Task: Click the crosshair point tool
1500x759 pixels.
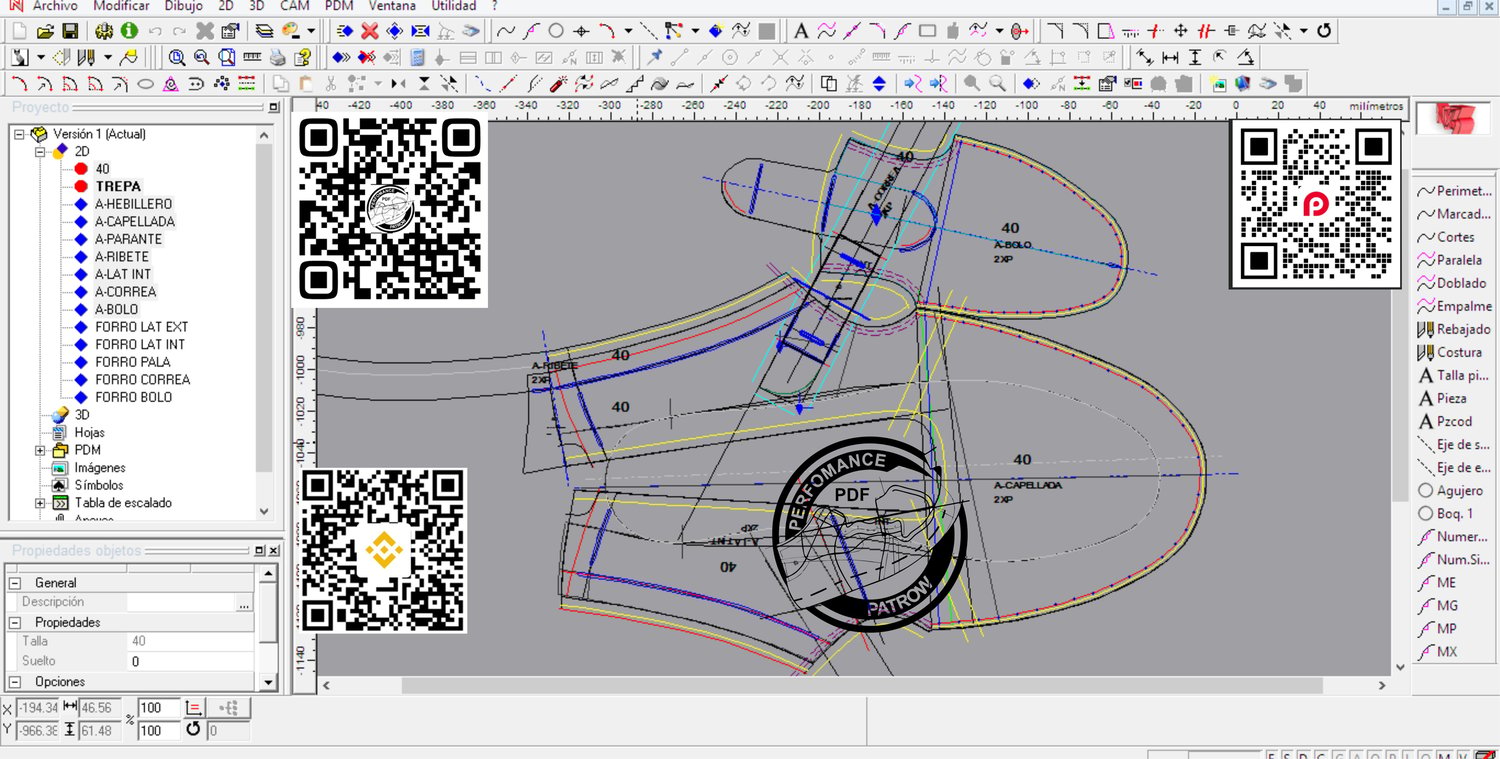Action: 581,31
